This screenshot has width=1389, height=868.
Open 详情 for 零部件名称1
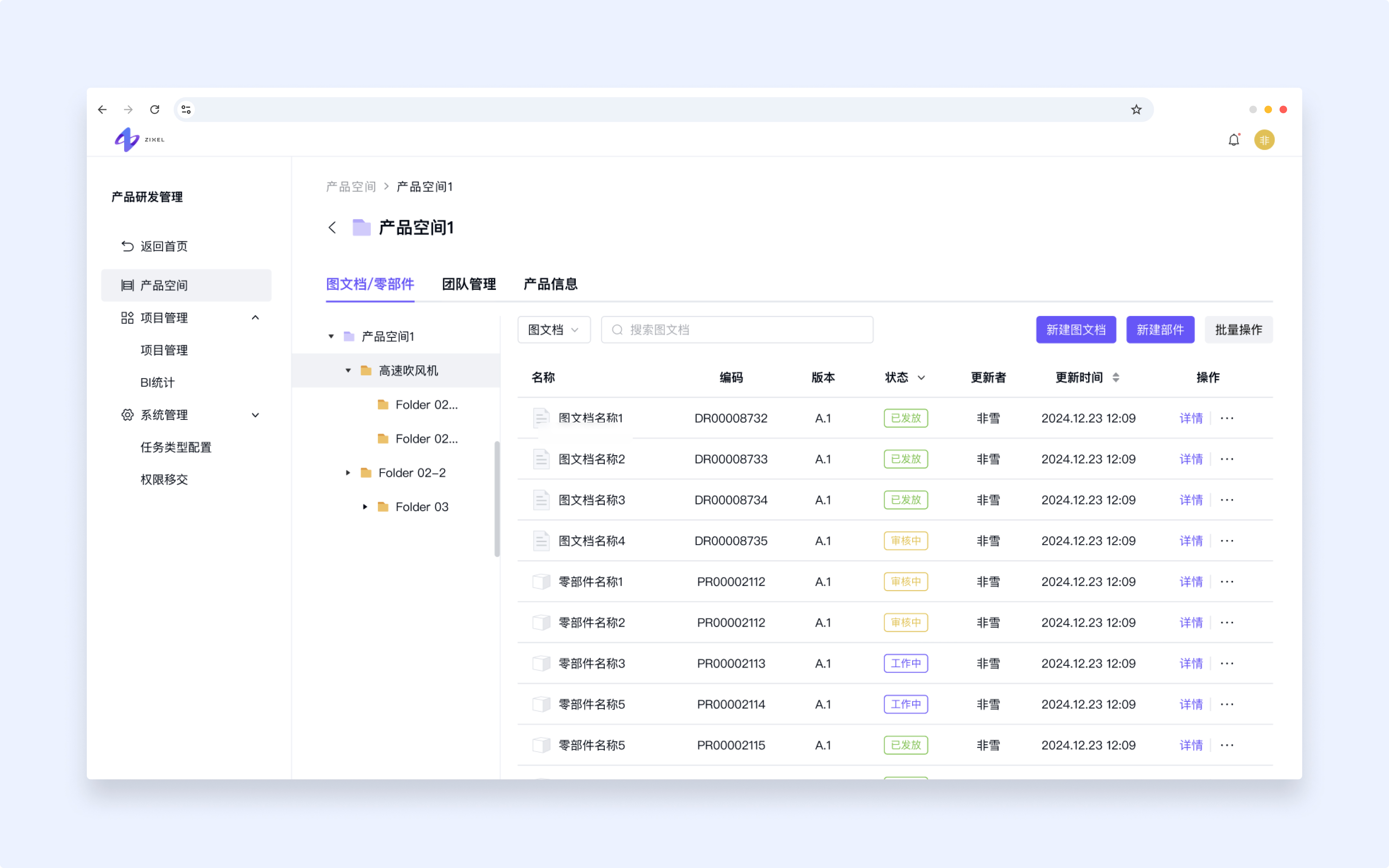pos(1191,582)
